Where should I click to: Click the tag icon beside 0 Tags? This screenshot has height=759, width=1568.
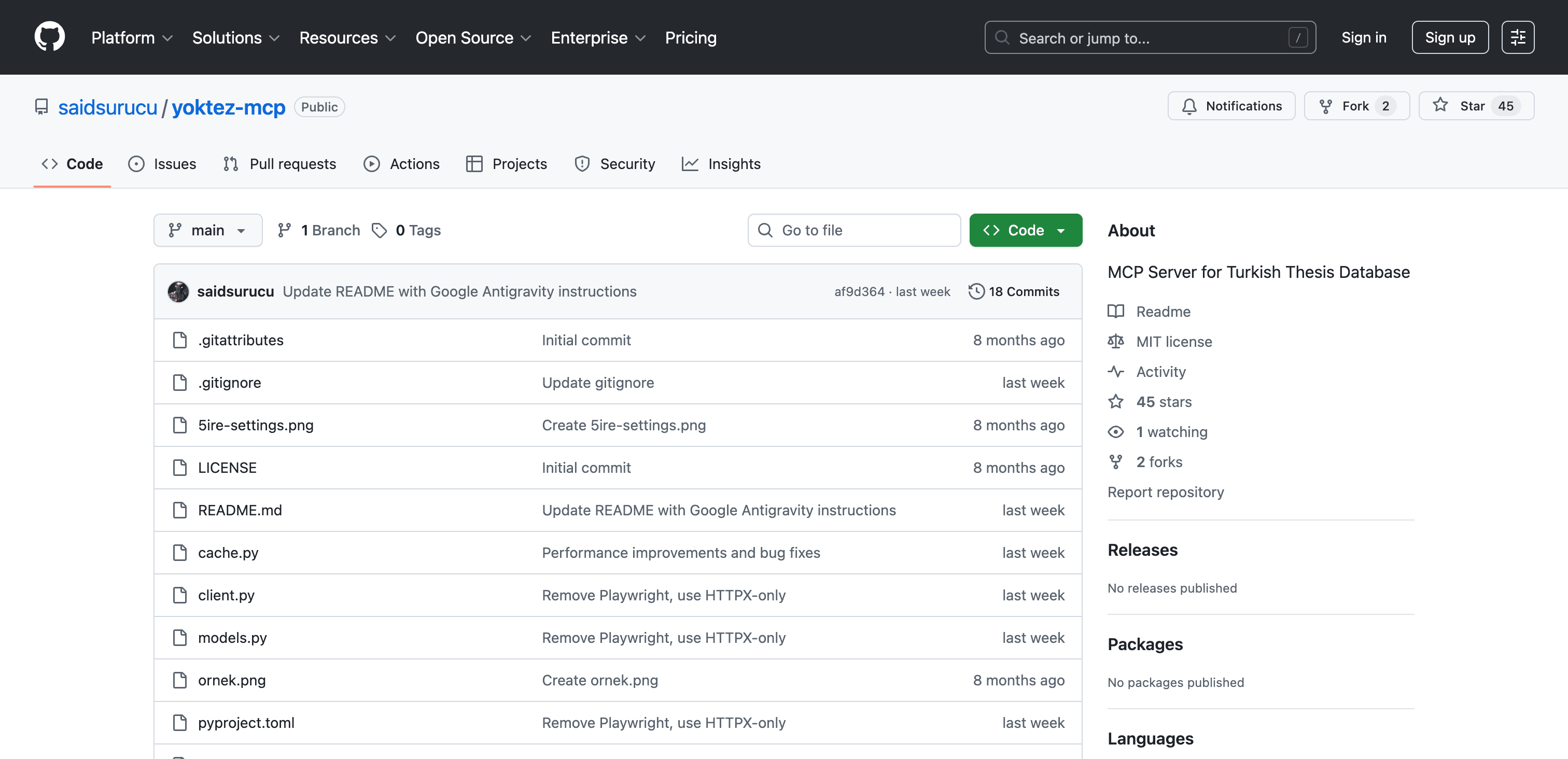click(379, 230)
